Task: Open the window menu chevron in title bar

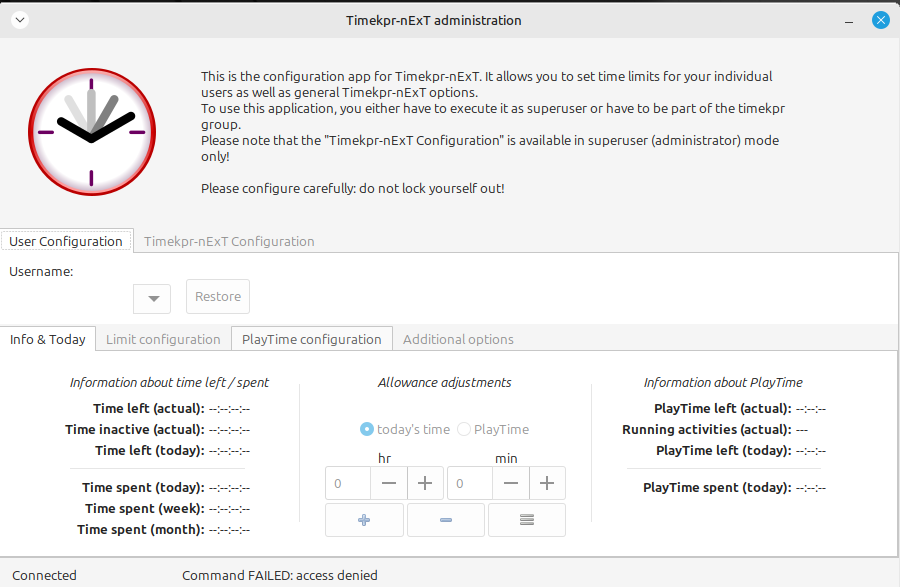Action: click(20, 21)
